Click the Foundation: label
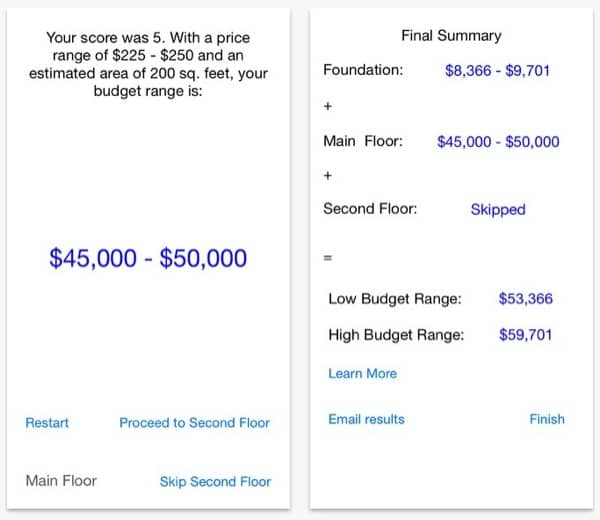Image resolution: width=600 pixels, height=520 pixels. point(363,71)
